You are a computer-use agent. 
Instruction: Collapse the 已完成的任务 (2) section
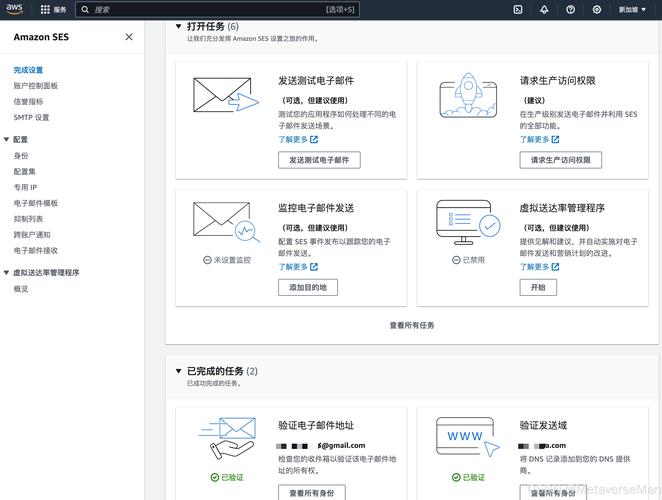[179, 371]
